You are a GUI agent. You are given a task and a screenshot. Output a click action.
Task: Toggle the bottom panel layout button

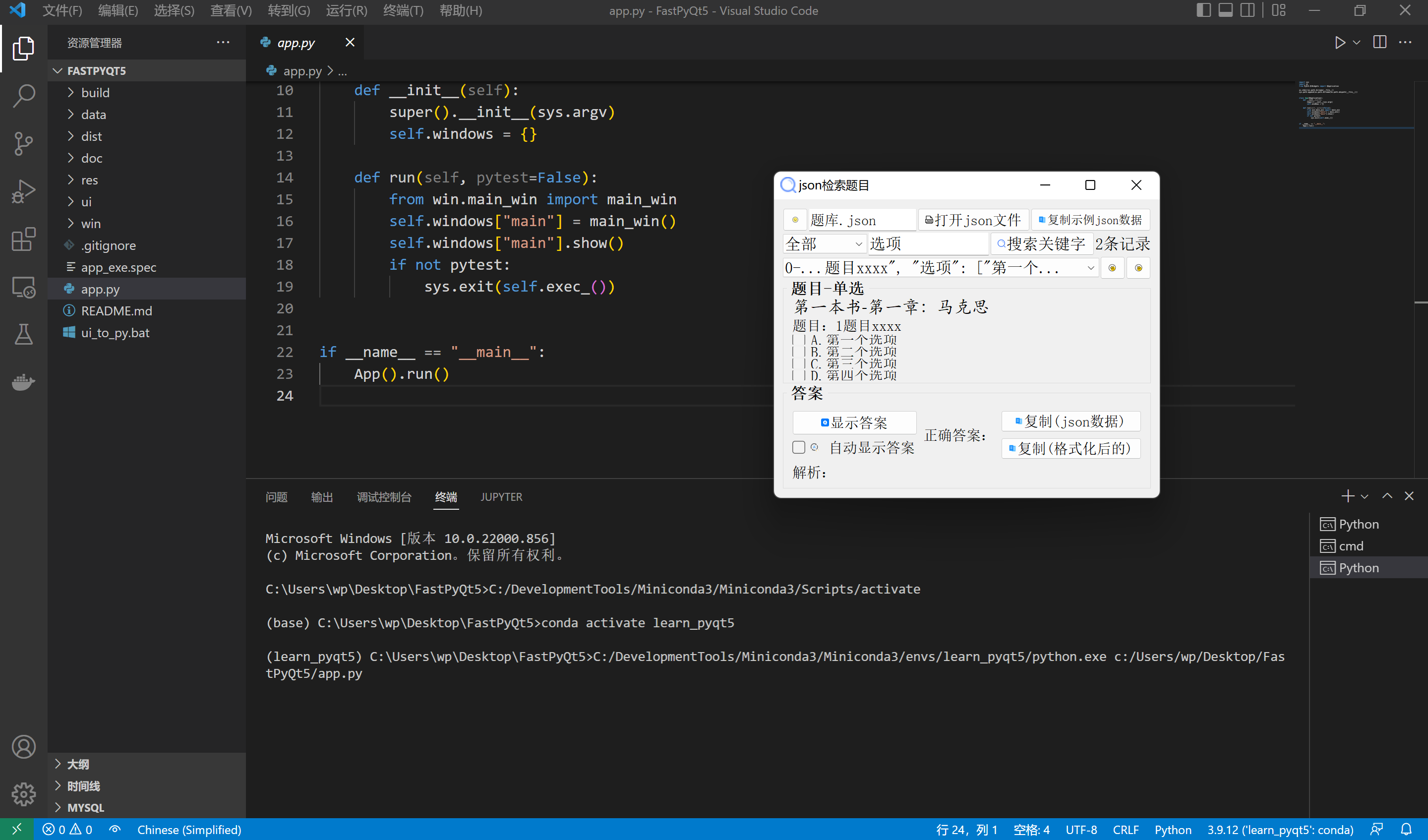click(1225, 10)
